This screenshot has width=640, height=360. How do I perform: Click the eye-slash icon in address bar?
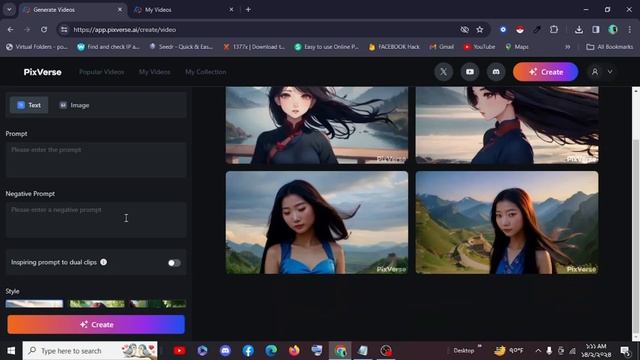point(464,29)
